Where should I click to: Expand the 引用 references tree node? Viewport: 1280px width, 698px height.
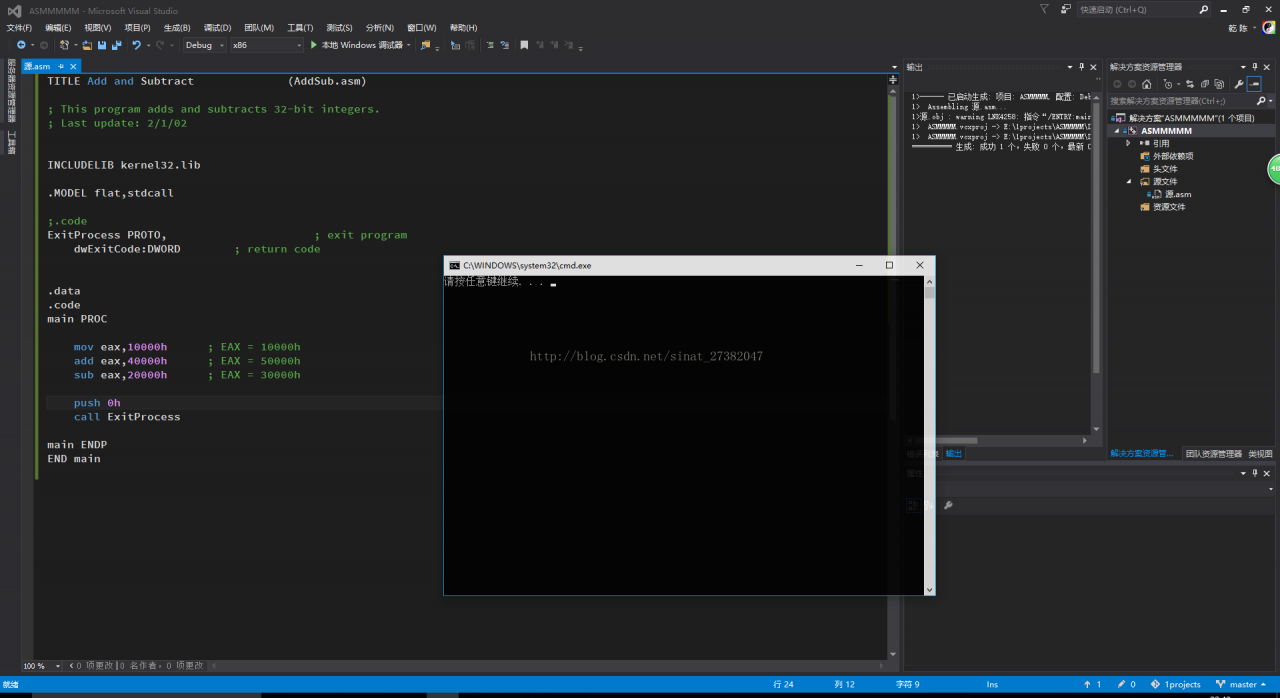click(1129, 143)
